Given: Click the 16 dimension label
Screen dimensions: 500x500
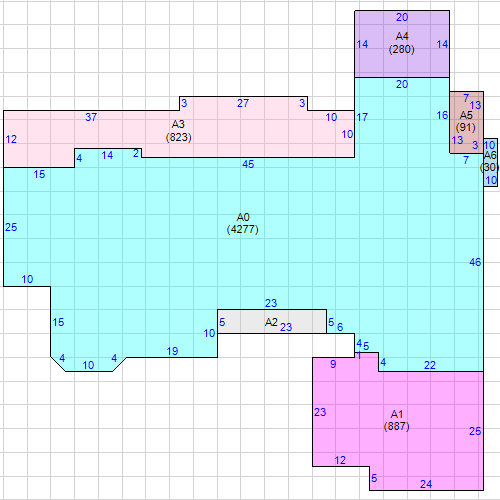Looking at the screenshot, I should (x=442, y=116).
